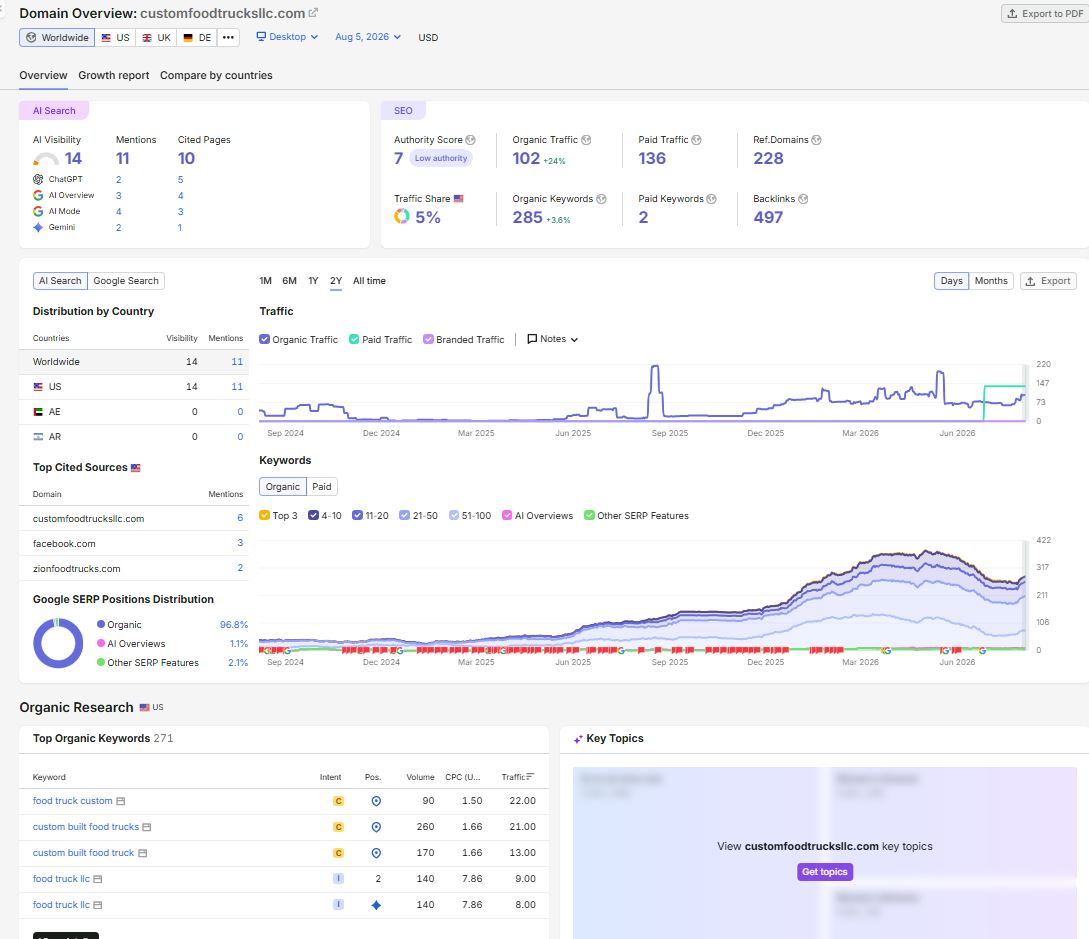Screen dimensions: 1089x939
Task: Click Export button above Traffic chart
Action: point(1048,281)
